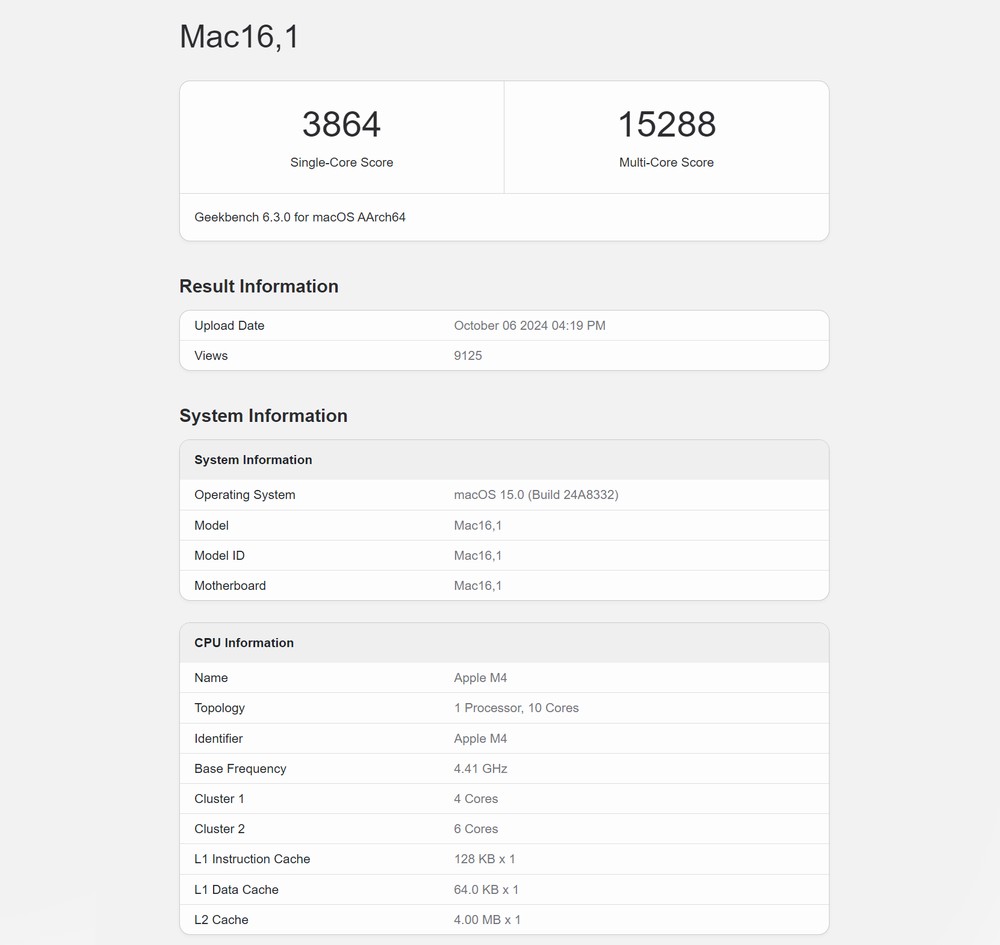The height and width of the screenshot is (945, 1000).
Task: Select 1 Processor, 10 Cores value
Action: pyautogui.click(x=517, y=708)
